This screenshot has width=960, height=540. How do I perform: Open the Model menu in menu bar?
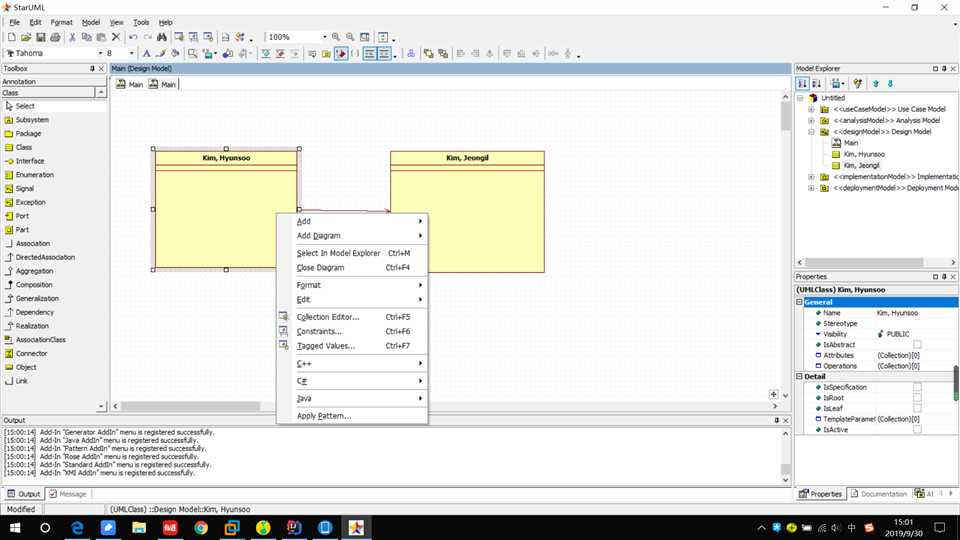click(x=91, y=22)
